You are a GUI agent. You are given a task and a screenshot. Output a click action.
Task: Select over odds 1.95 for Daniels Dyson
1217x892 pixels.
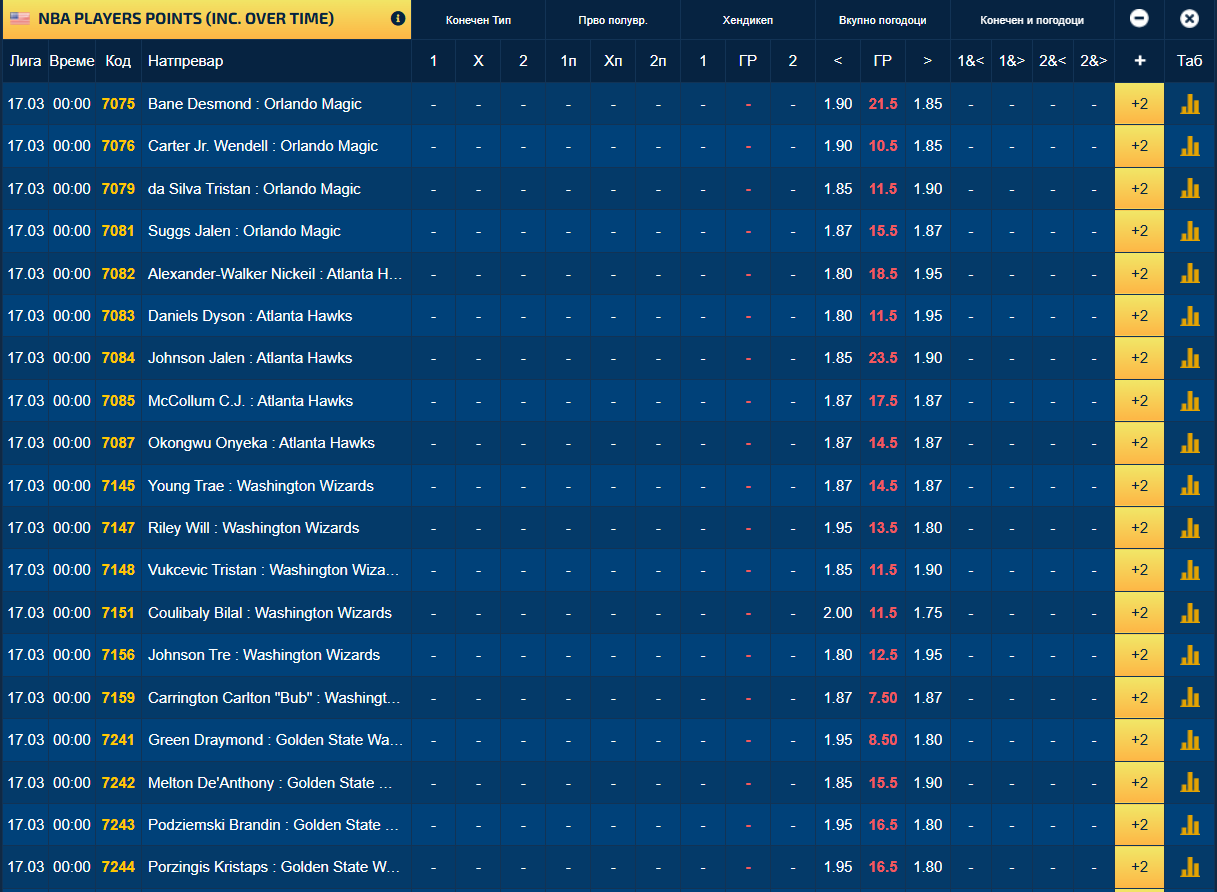pyautogui.click(x=928, y=316)
